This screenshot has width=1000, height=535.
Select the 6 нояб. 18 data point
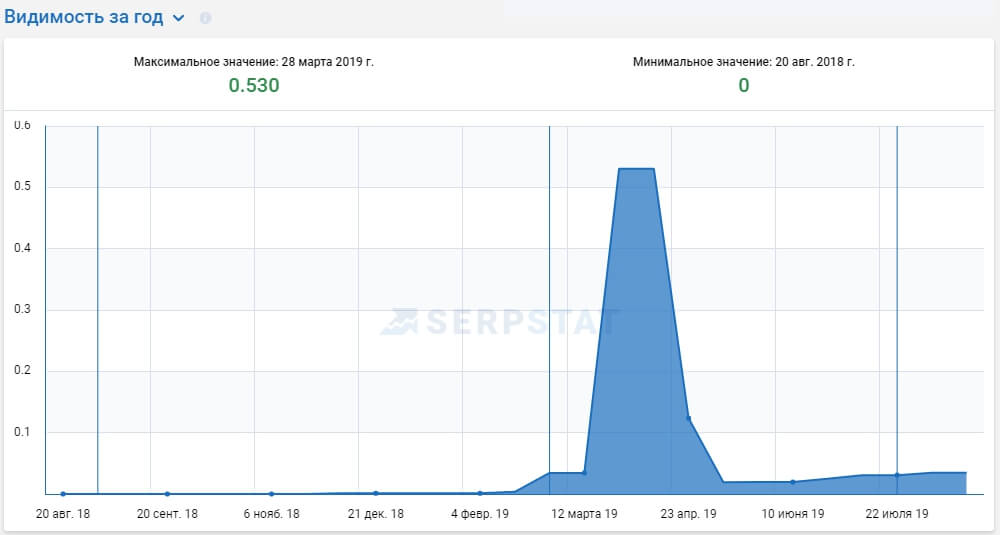pyautogui.click(x=271, y=494)
